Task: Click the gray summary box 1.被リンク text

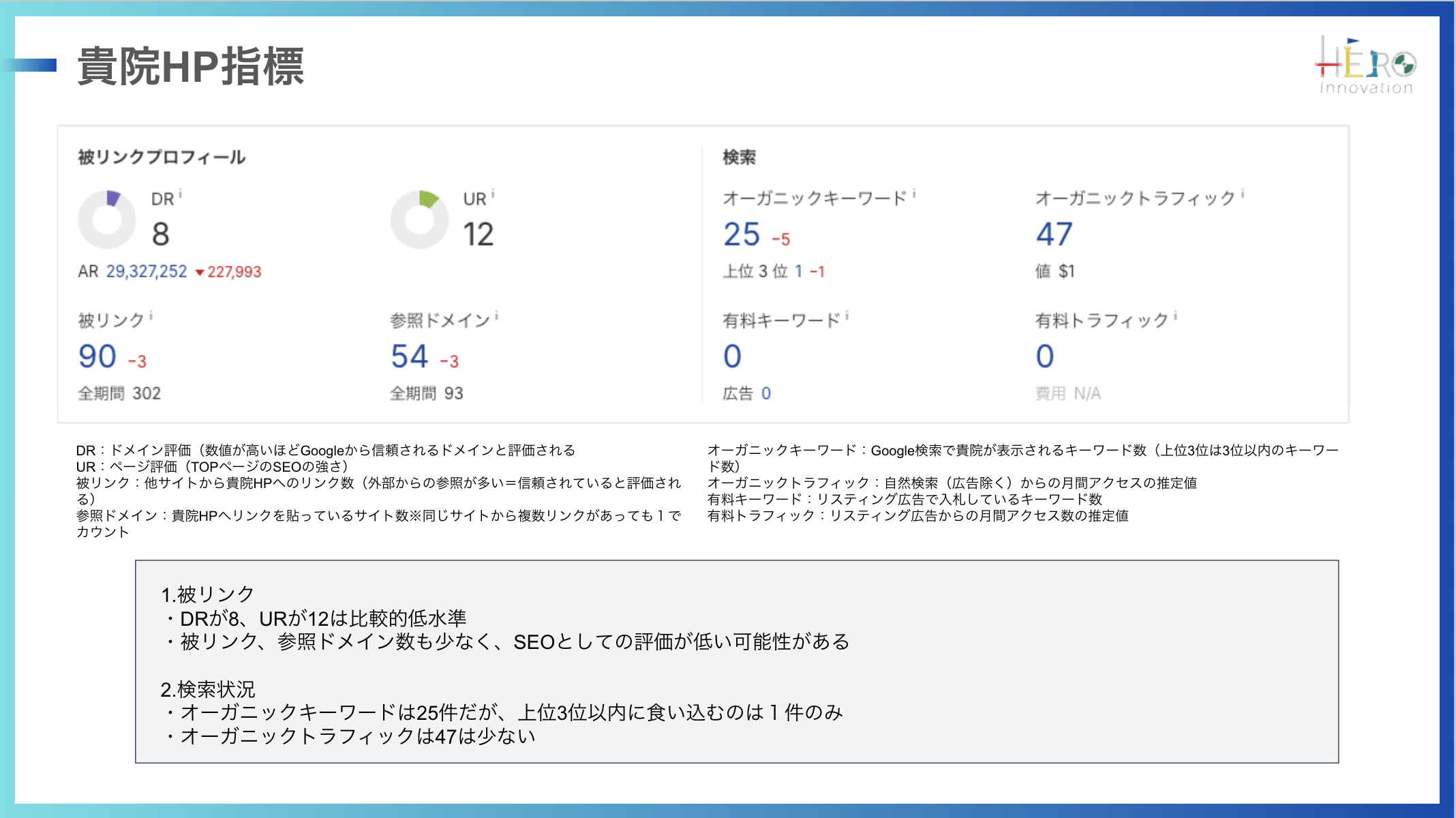Action: 207,594
